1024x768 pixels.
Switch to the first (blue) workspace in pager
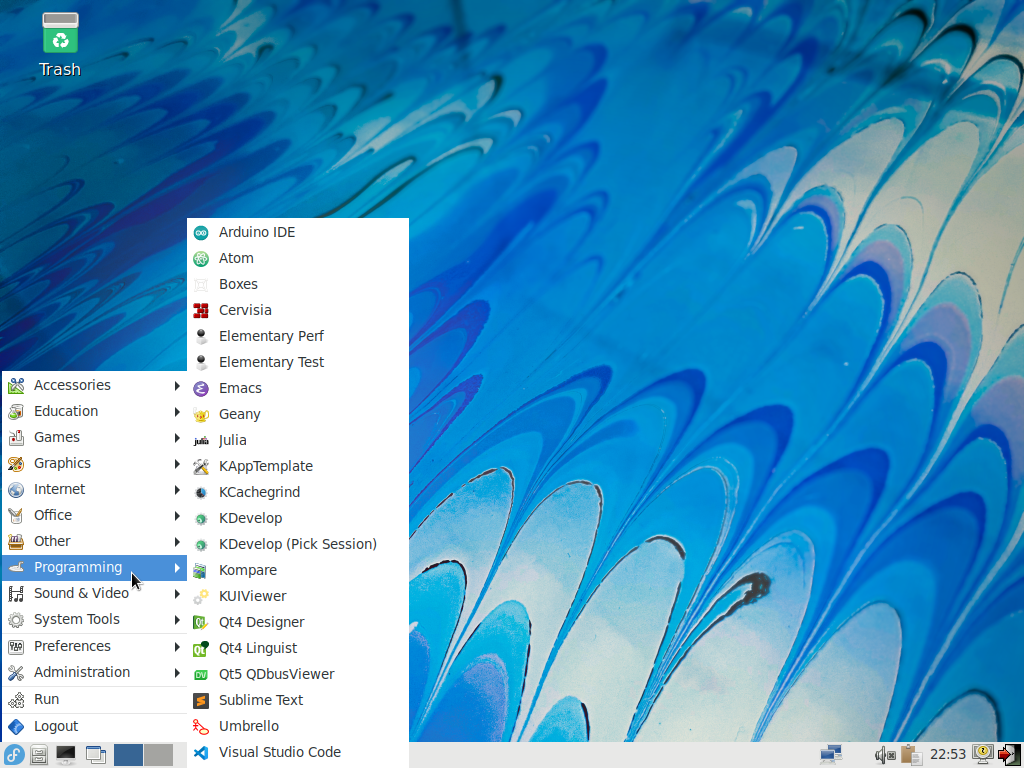tap(129, 755)
